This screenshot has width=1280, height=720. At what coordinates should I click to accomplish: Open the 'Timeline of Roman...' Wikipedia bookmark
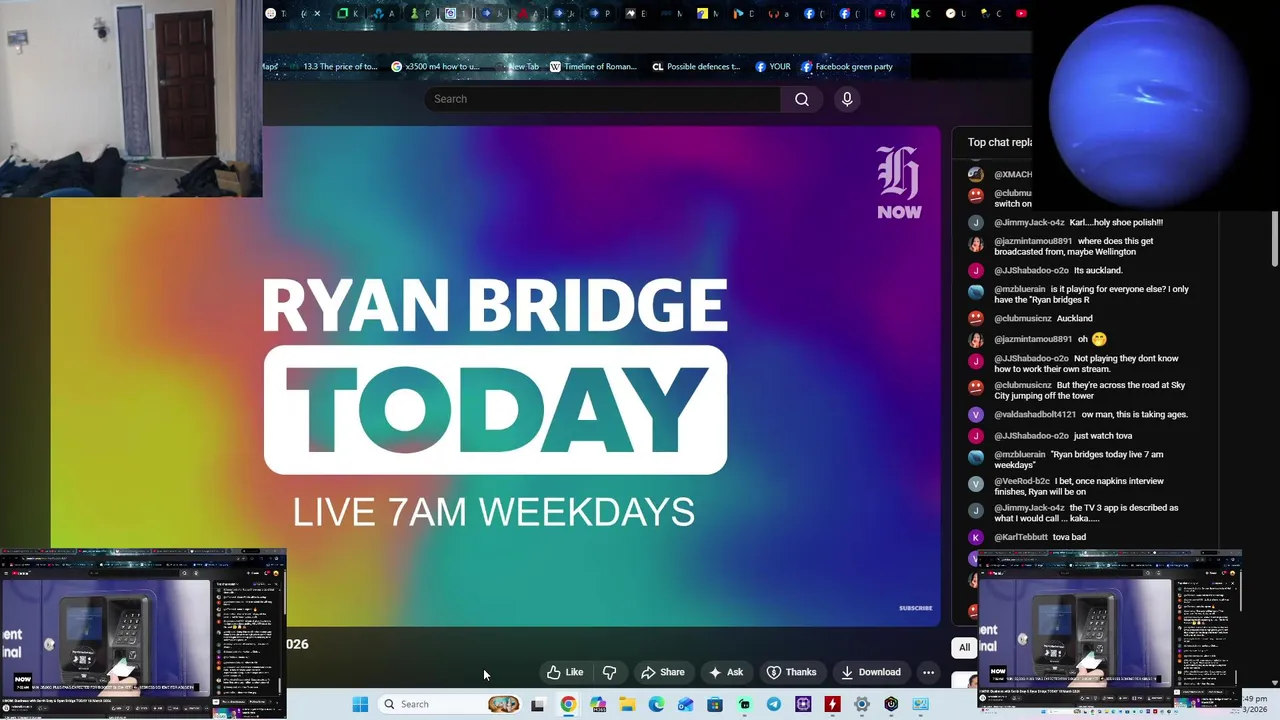593,67
